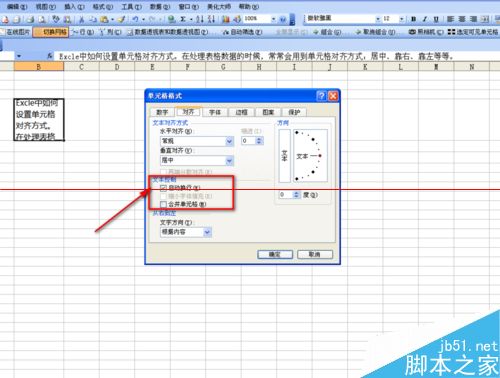Click the Cut scissors icon
Image resolution: width=500 pixels, height=378 pixels.
pos(81,20)
